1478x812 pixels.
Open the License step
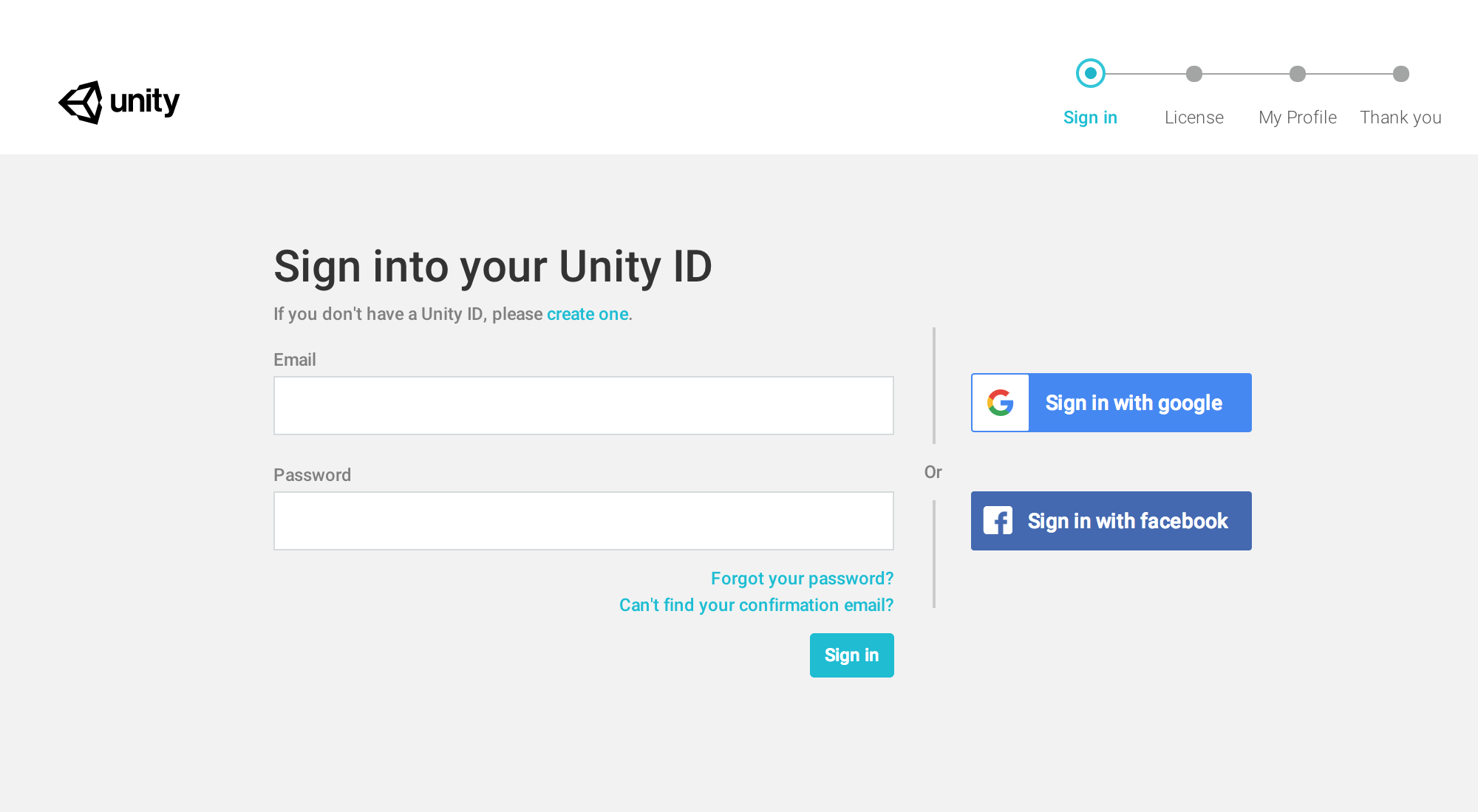click(1193, 117)
